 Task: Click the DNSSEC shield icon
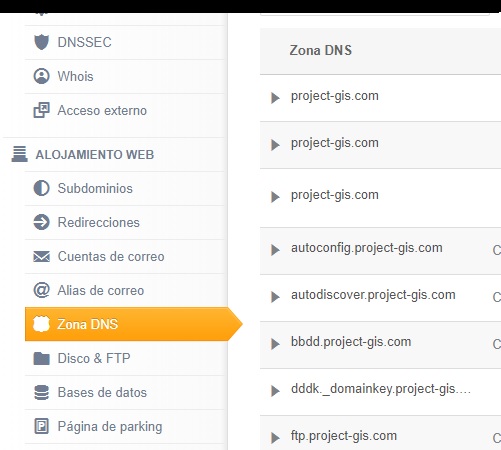tap(41, 42)
